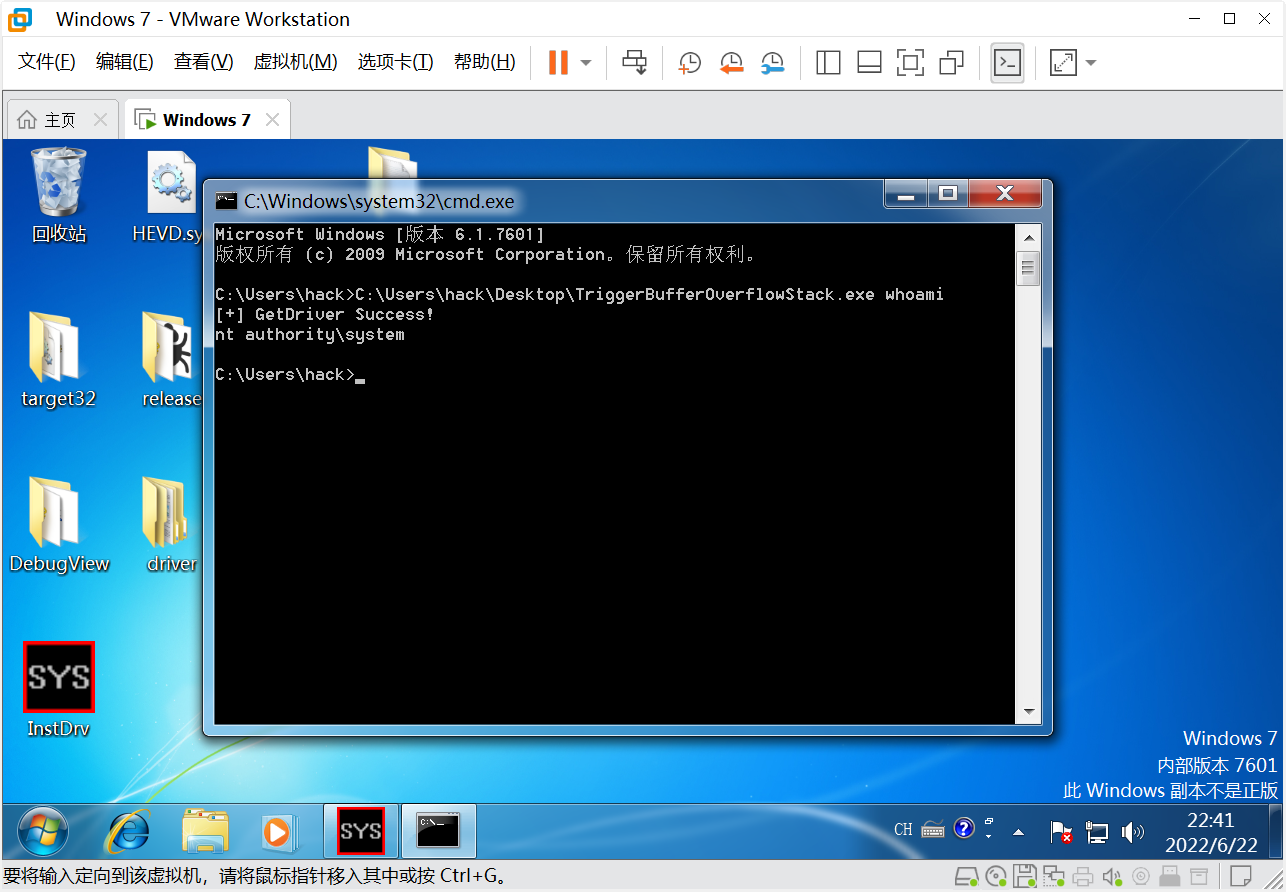Select the Windows 7 tab
Image resolution: width=1286 pixels, height=892 pixels.
coord(207,120)
